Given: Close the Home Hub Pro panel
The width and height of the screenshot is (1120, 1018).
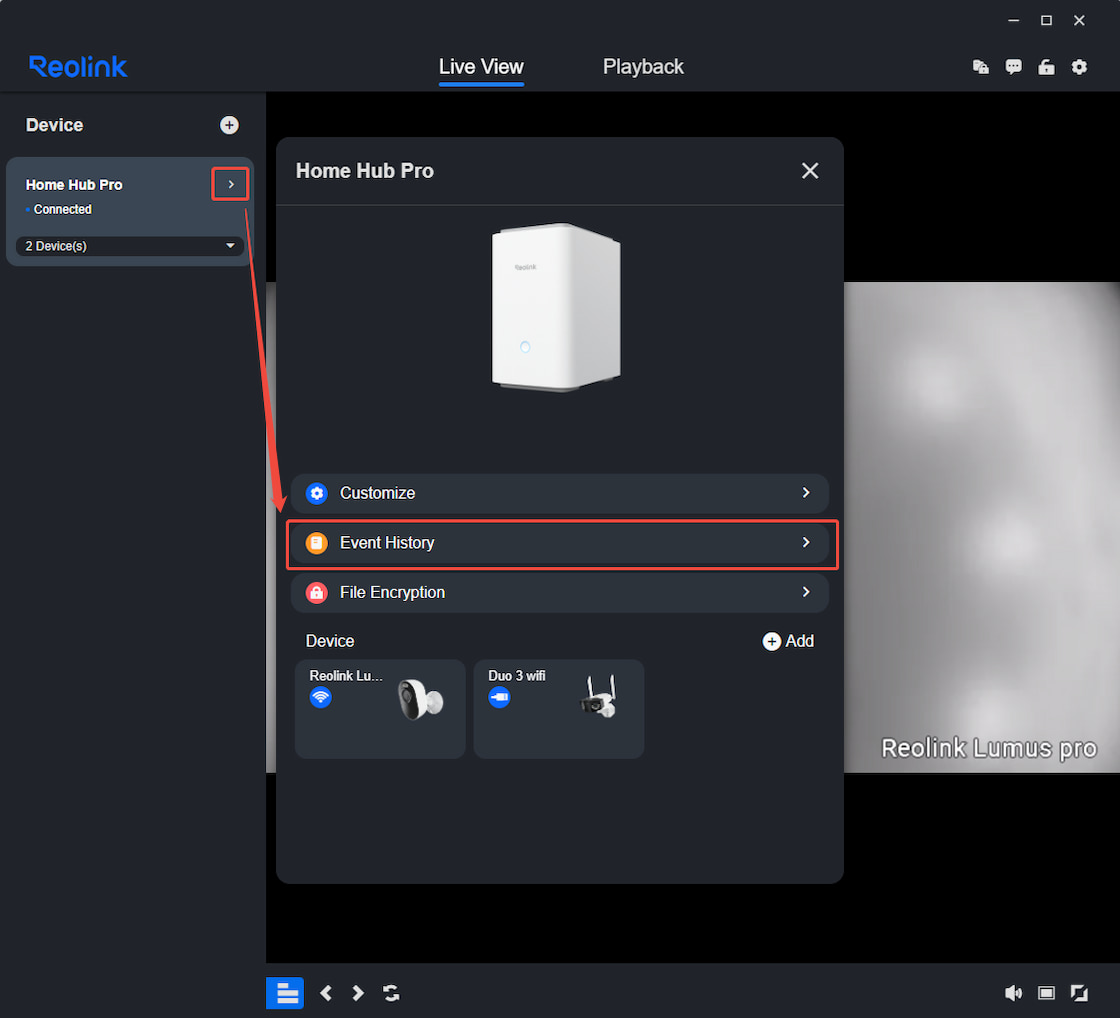Looking at the screenshot, I should (x=809, y=171).
